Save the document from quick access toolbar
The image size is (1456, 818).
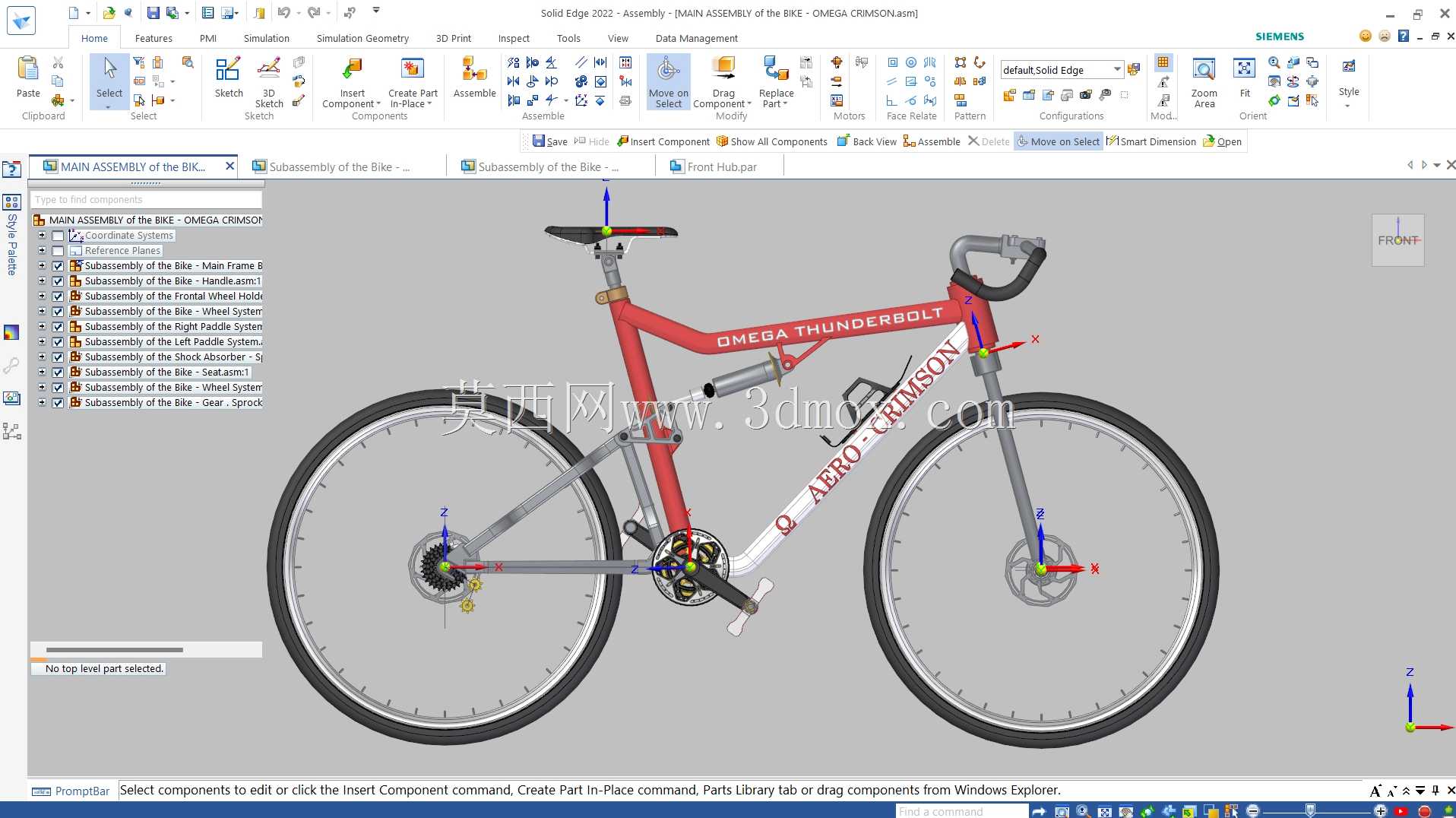pos(154,12)
